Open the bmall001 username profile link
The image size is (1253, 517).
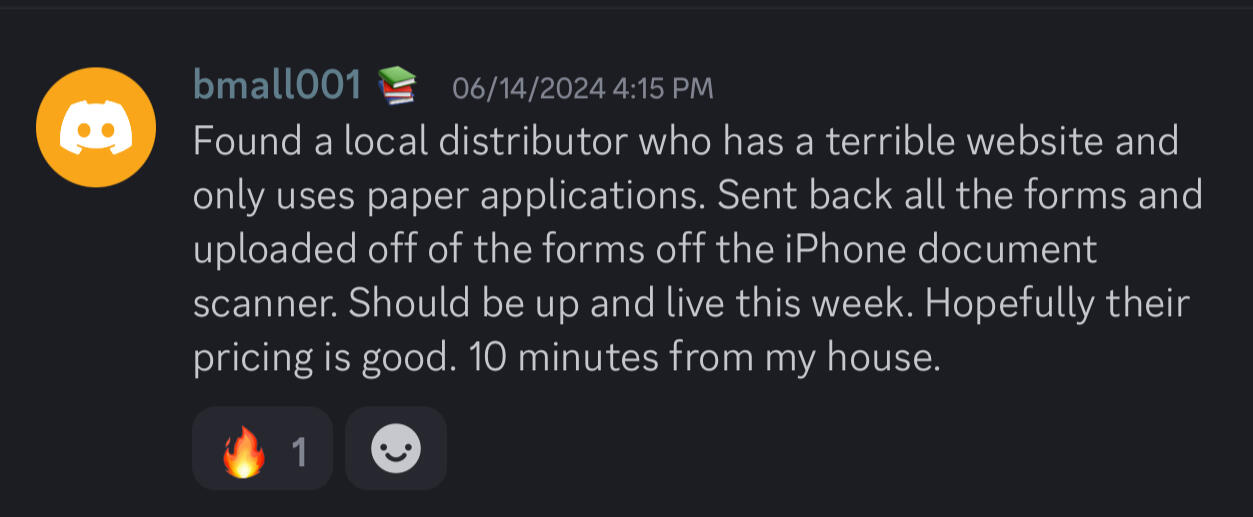pos(276,86)
